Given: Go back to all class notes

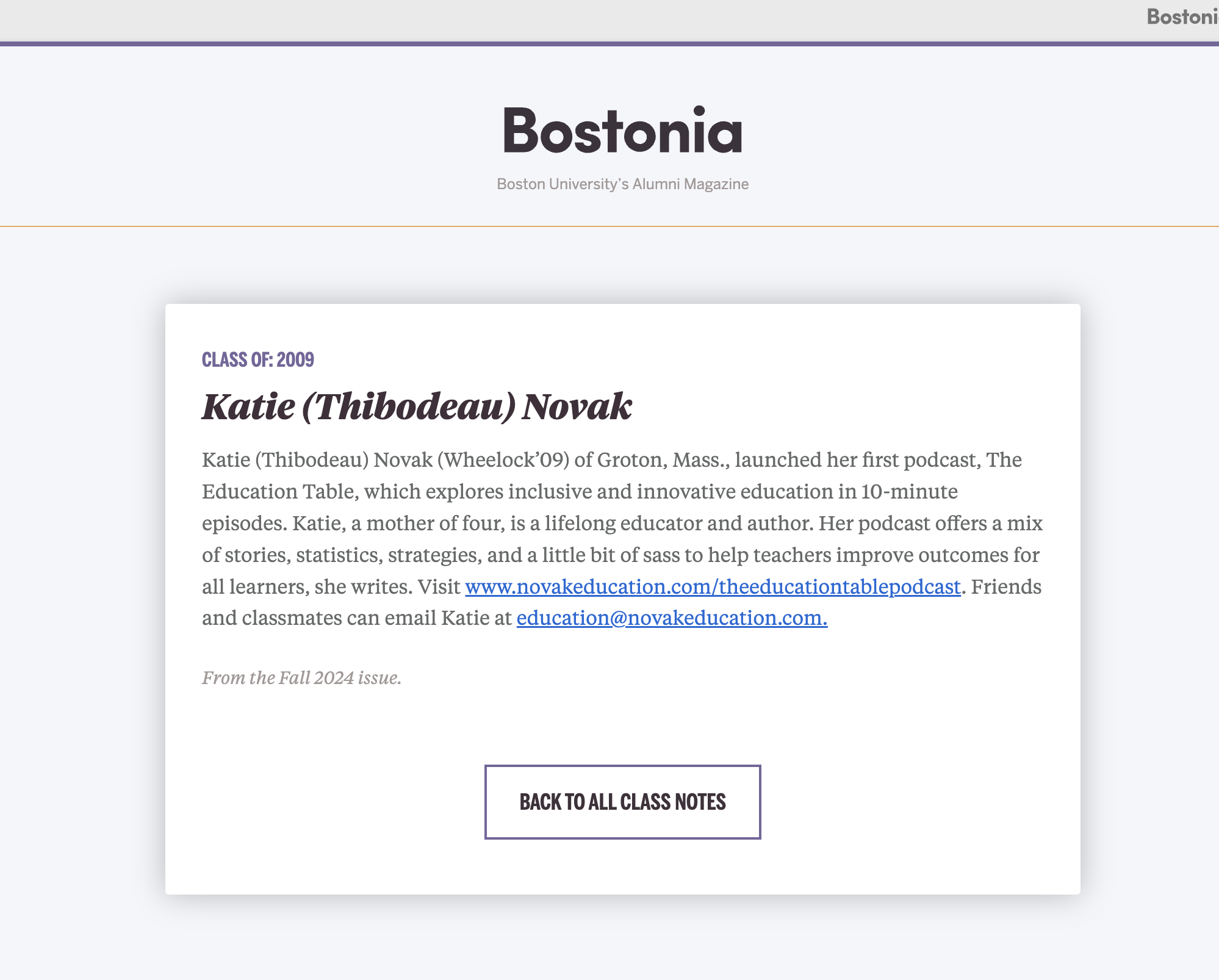Looking at the screenshot, I should point(622,802).
